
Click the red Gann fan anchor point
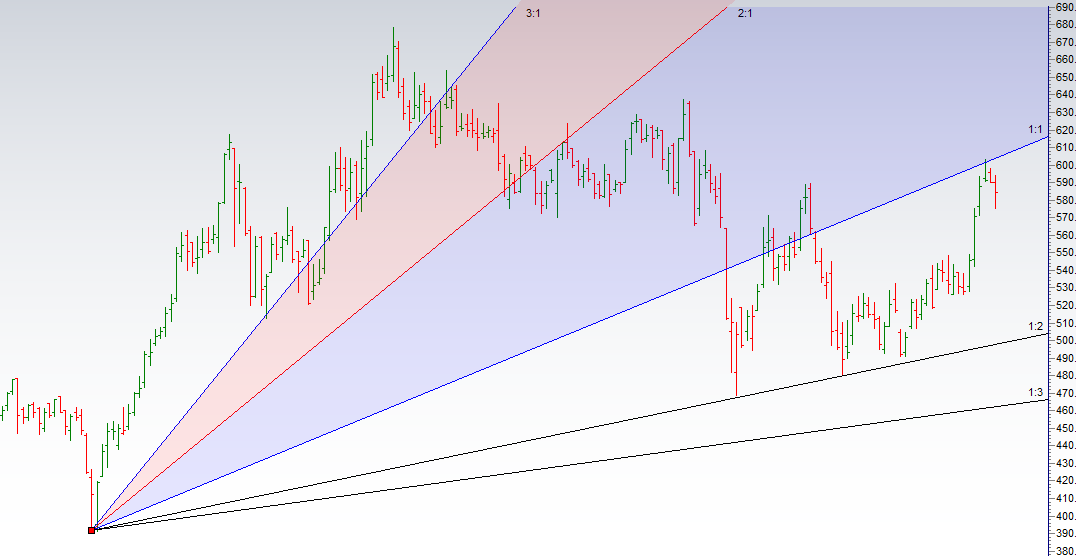[92, 530]
